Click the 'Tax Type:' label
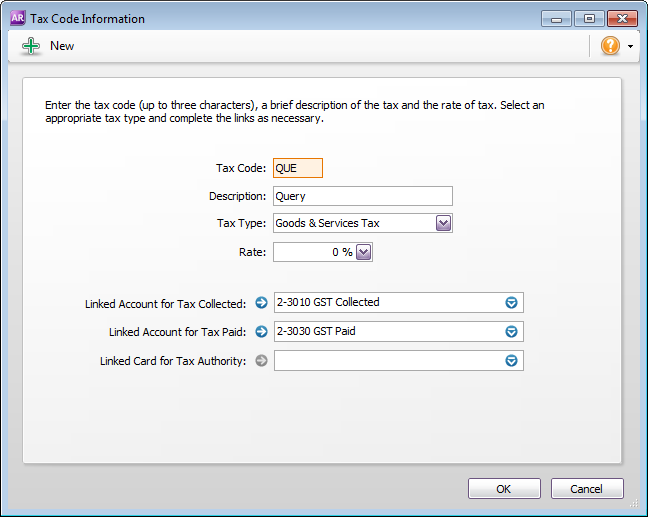This screenshot has height=517, width=648. [x=242, y=223]
